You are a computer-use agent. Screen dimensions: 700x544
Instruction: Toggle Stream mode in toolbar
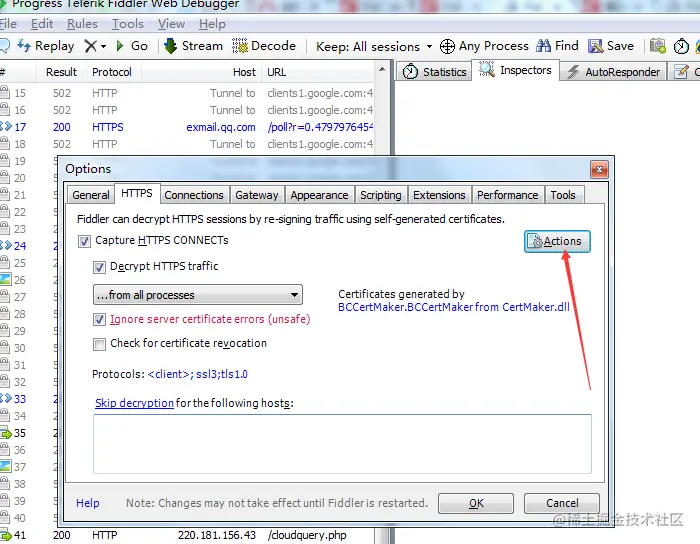[x=193, y=46]
